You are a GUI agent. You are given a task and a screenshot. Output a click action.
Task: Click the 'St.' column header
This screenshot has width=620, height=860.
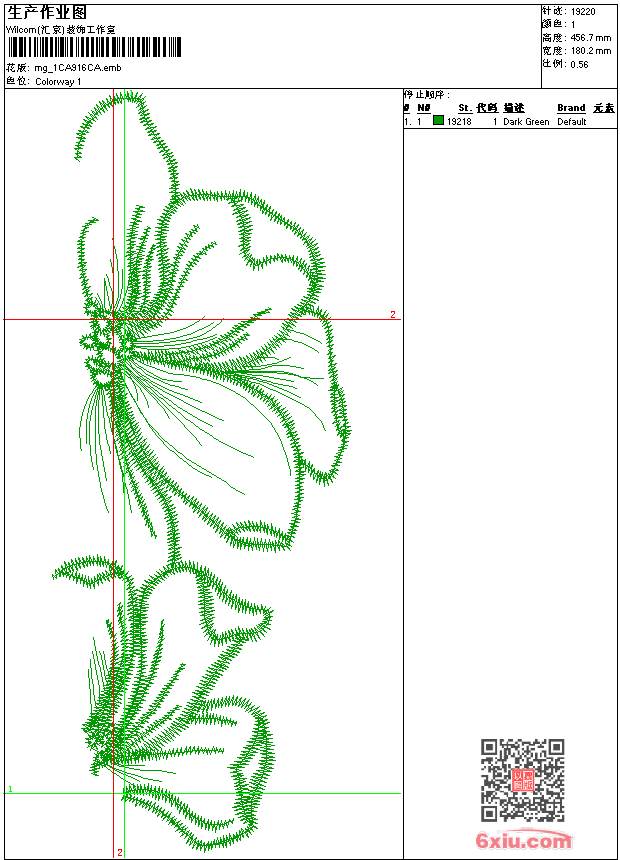pyautogui.click(x=465, y=108)
